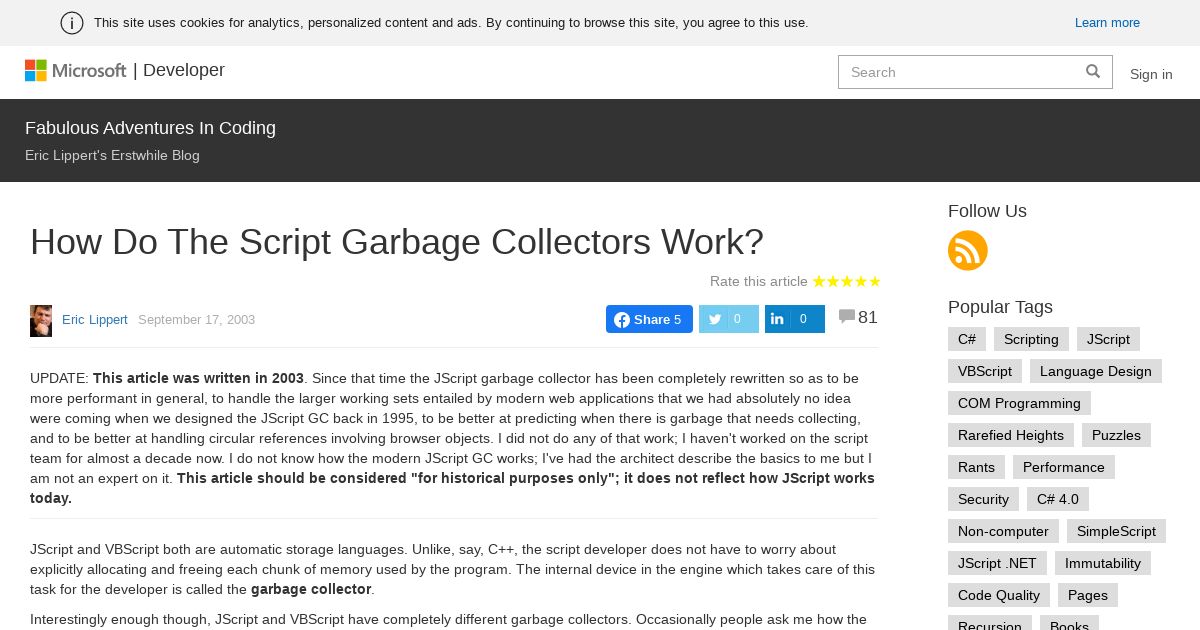Select the Code Quality tag
This screenshot has width=1200, height=630.
click(999, 595)
